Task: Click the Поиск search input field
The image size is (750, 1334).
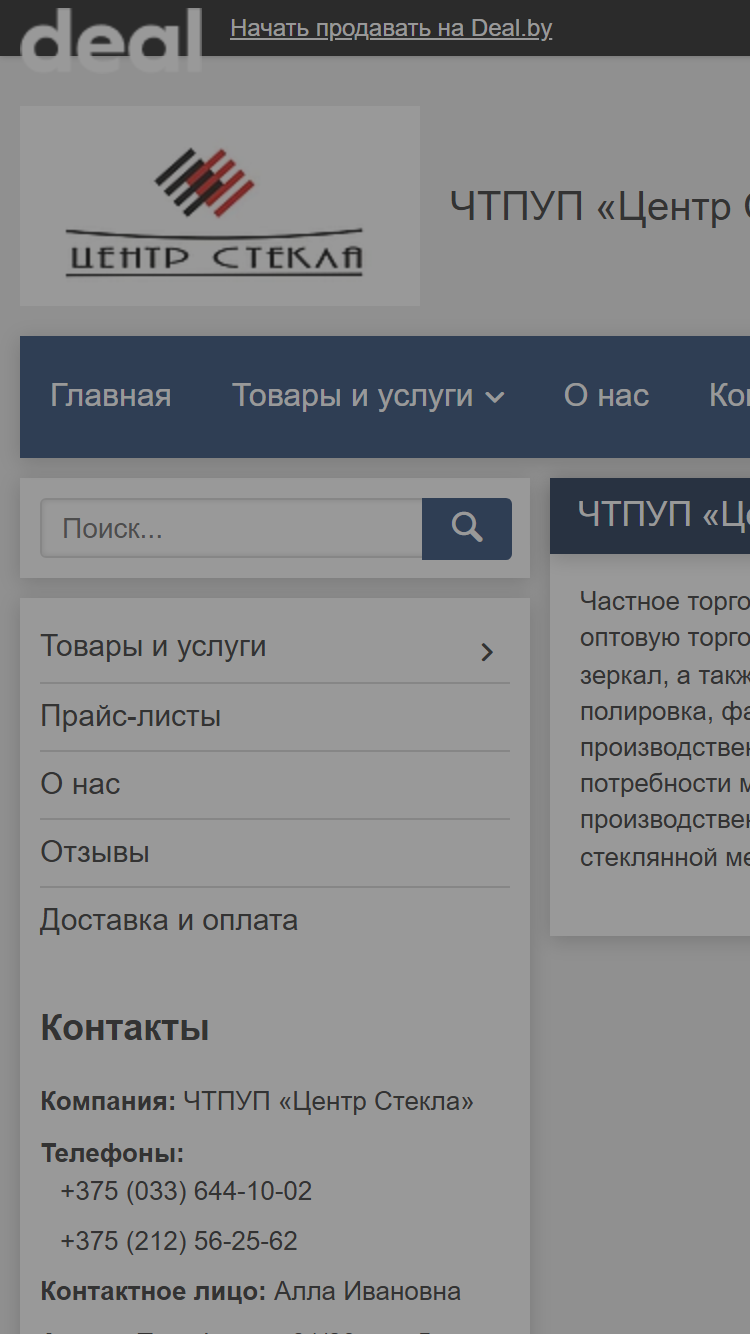Action: 231,528
